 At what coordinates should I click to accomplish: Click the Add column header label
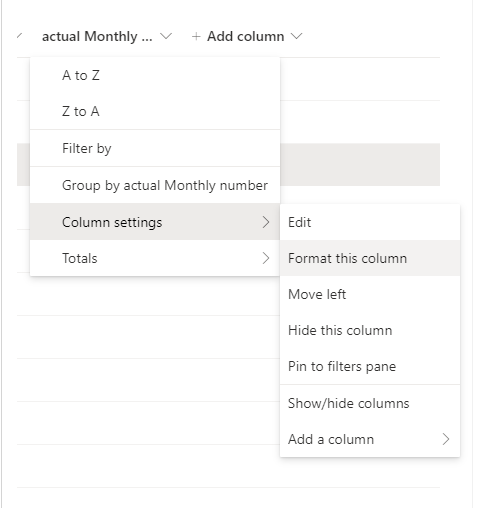tap(246, 36)
